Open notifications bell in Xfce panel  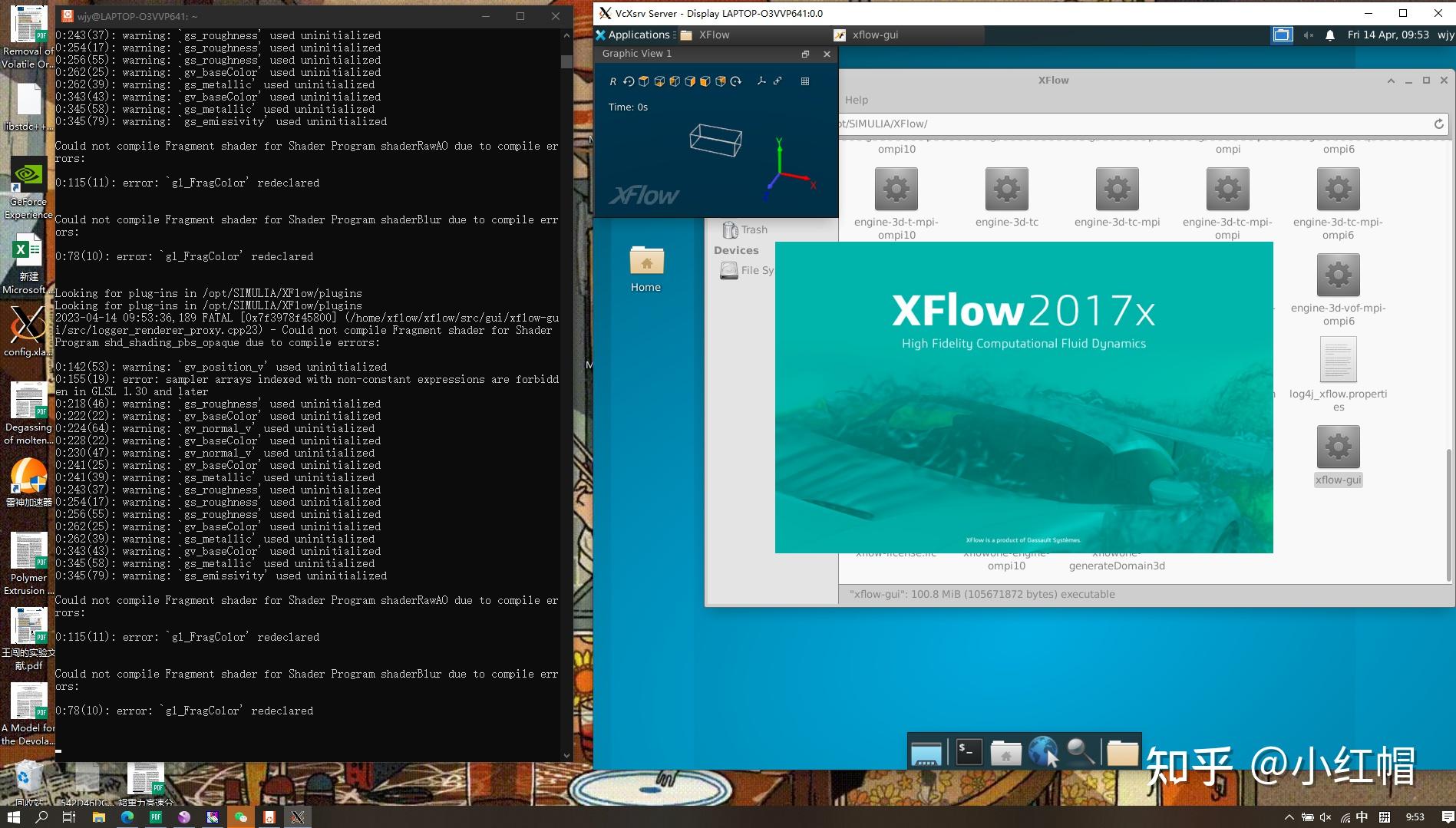(1330, 35)
